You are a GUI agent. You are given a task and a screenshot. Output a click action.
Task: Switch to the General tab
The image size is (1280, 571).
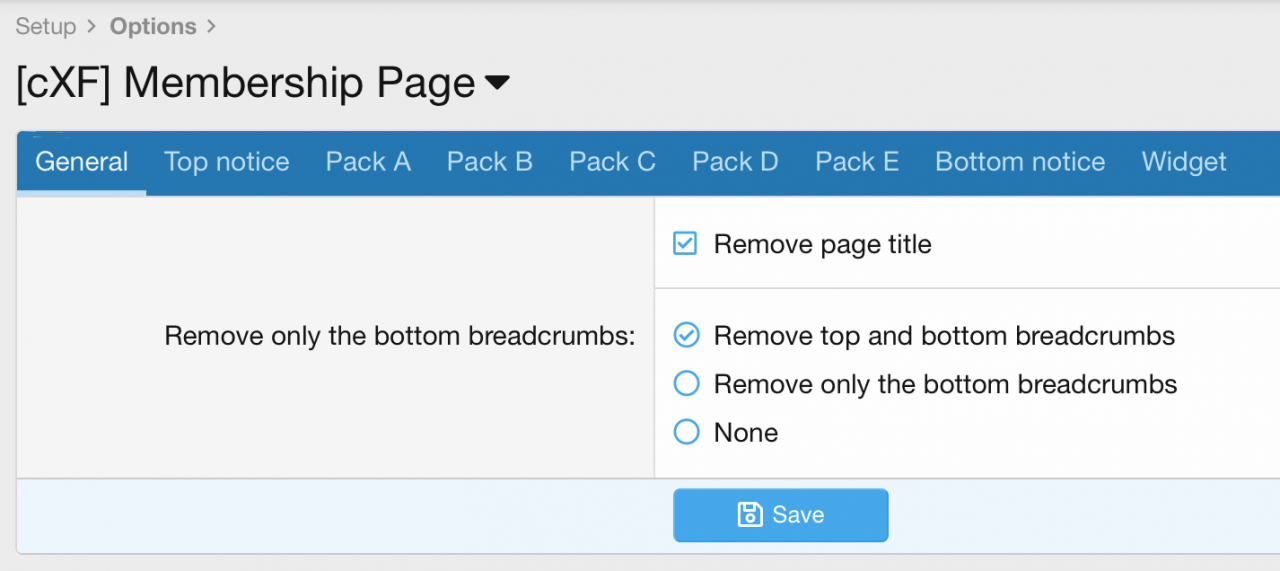point(82,162)
